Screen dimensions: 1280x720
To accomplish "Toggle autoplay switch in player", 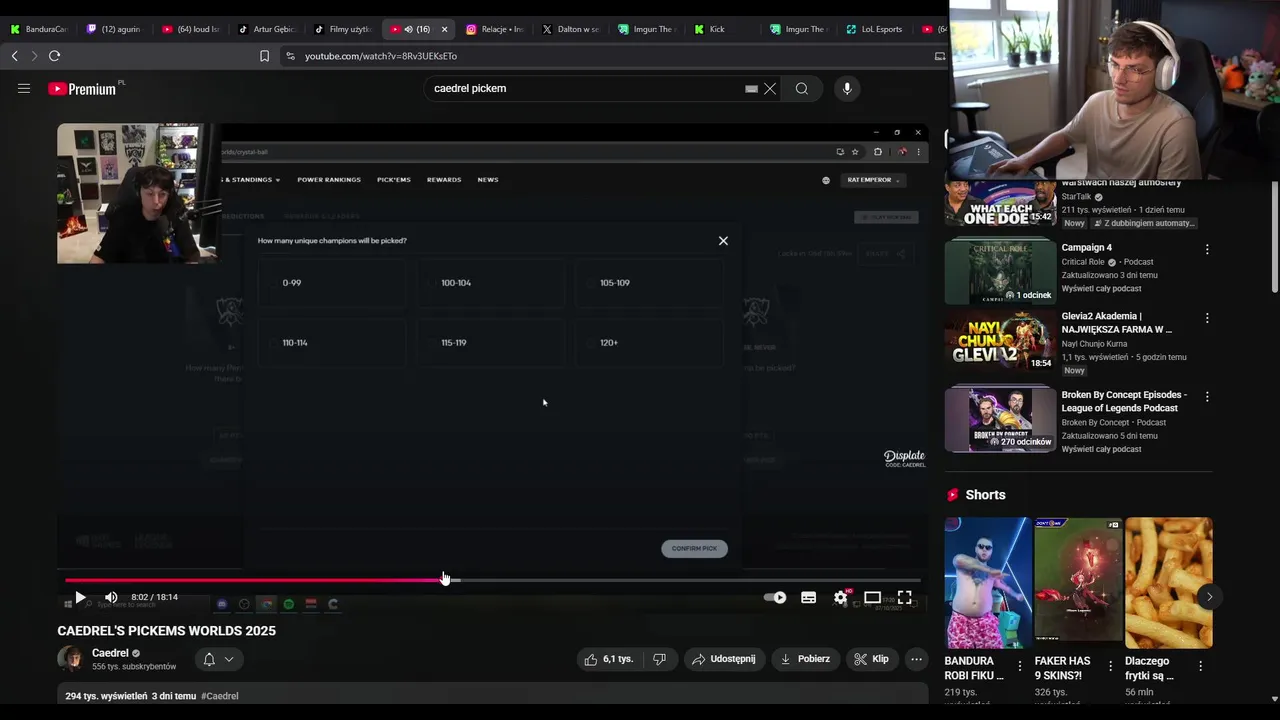I will click(x=775, y=597).
